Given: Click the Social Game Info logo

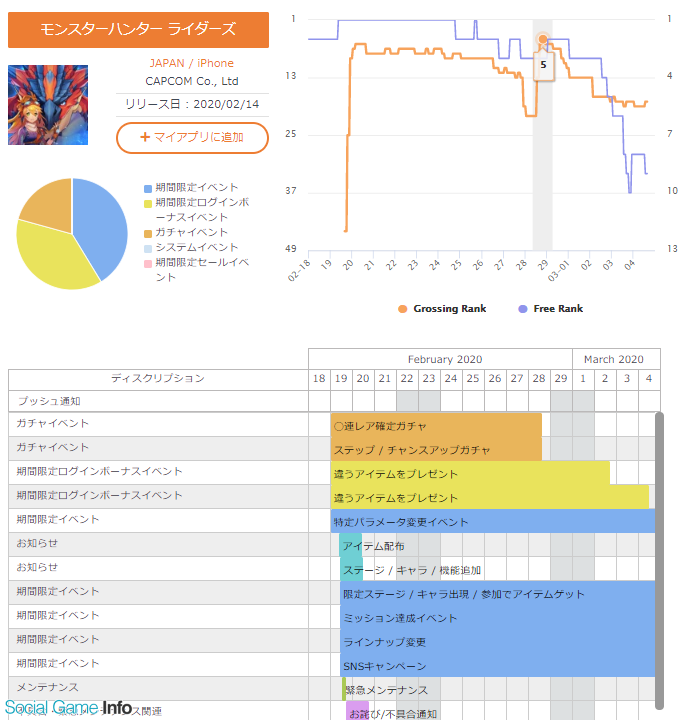Looking at the screenshot, I should tap(68, 708).
